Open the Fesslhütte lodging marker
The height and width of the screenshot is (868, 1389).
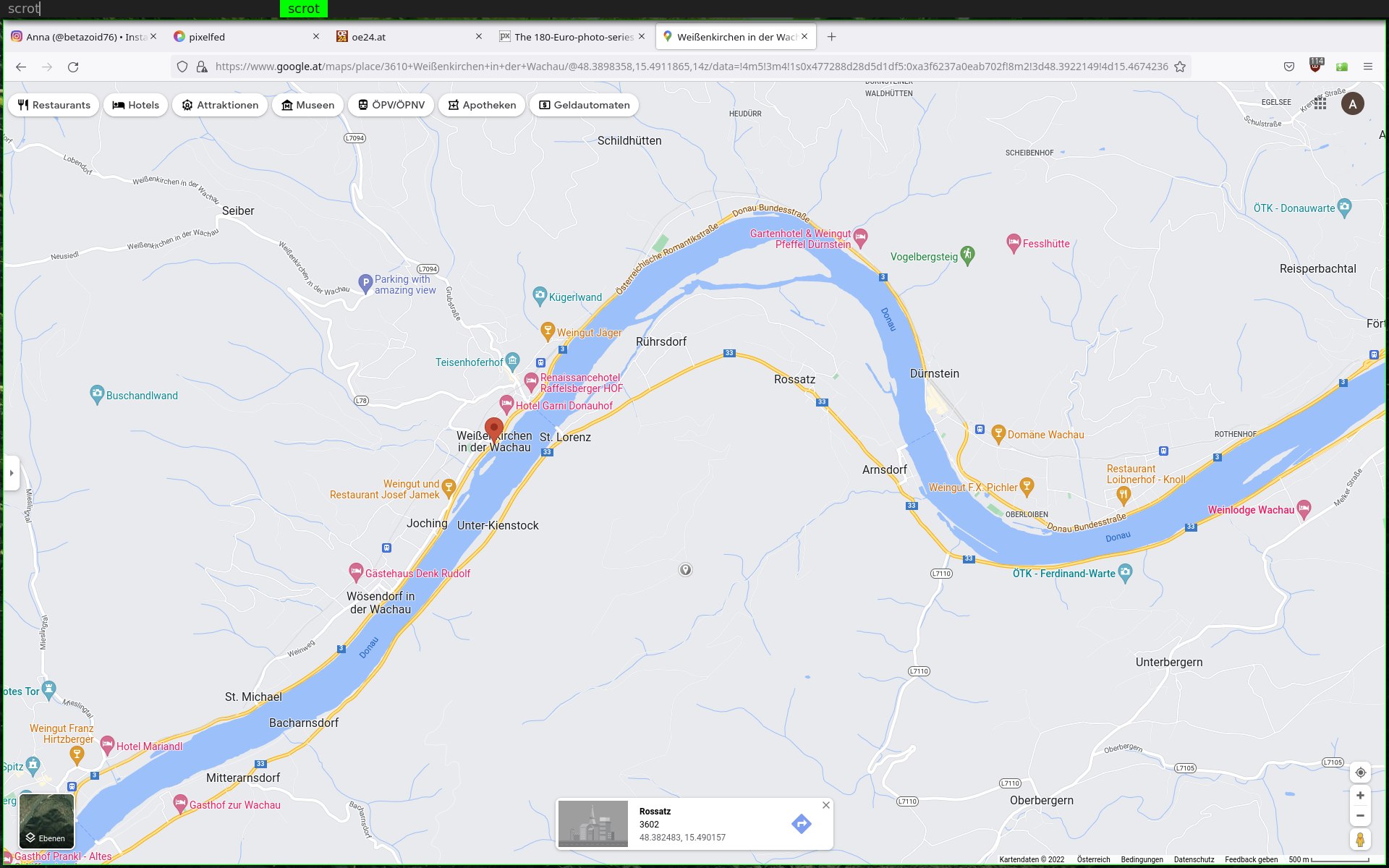1014,243
